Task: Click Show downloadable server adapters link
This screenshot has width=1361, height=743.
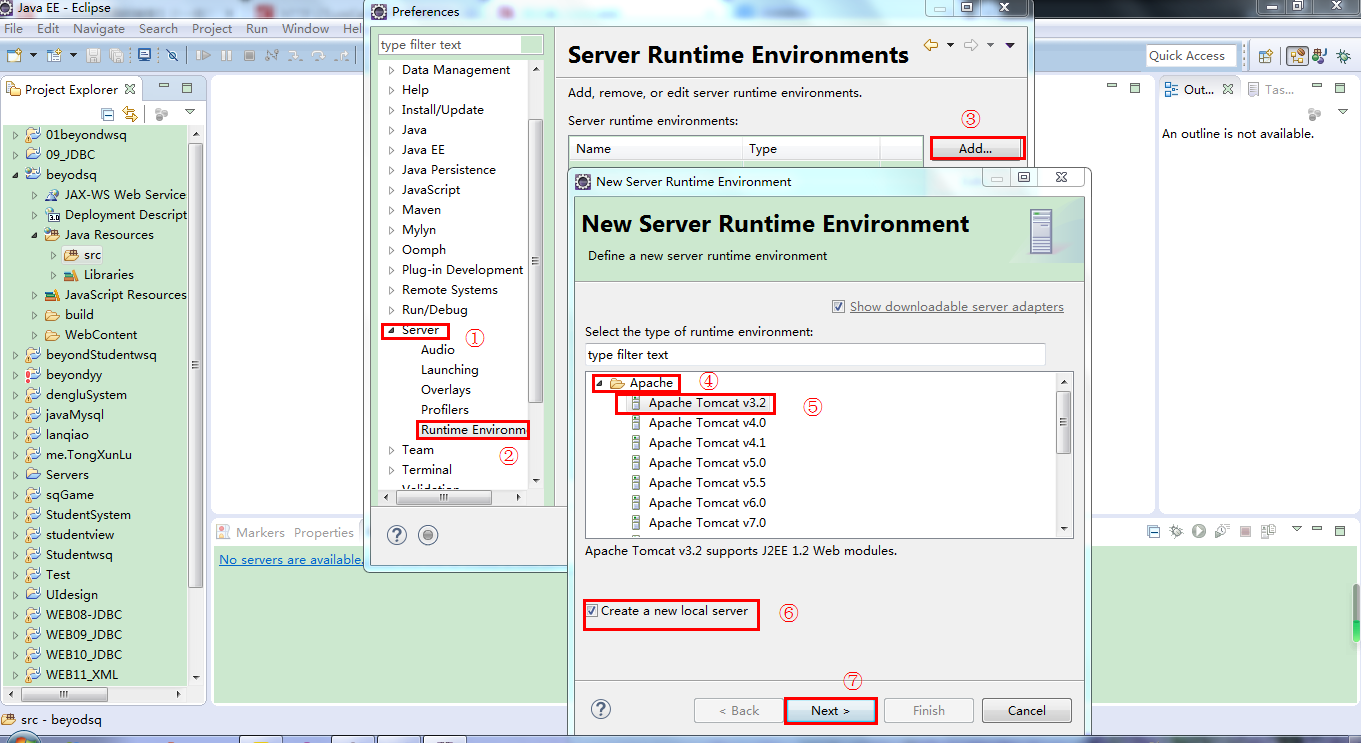Action: 957,306
